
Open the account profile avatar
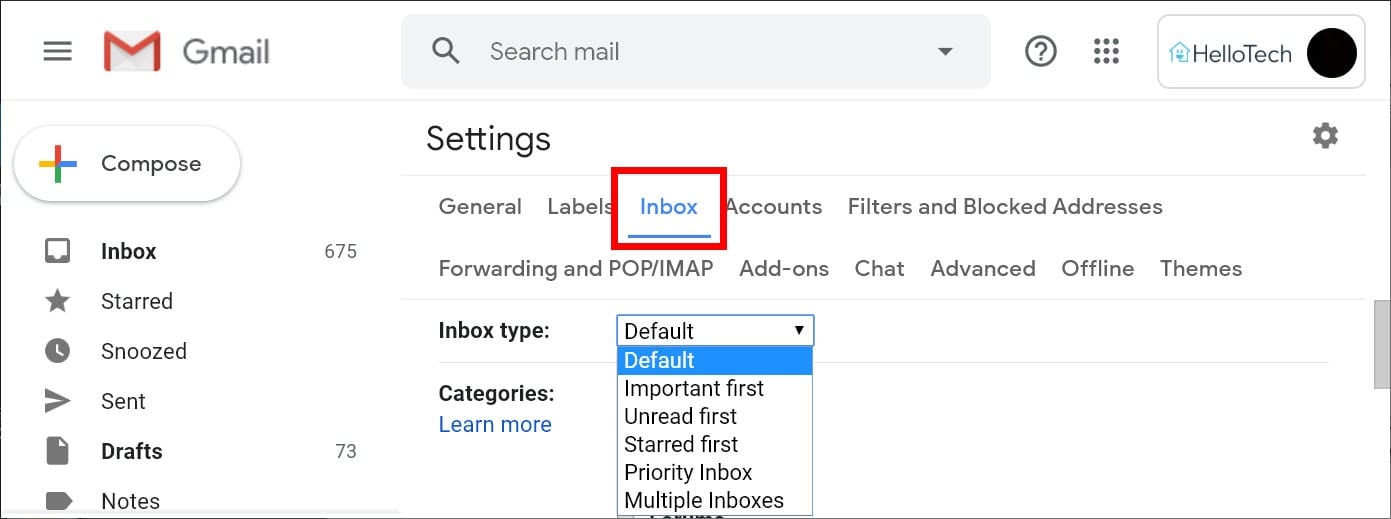(1331, 53)
